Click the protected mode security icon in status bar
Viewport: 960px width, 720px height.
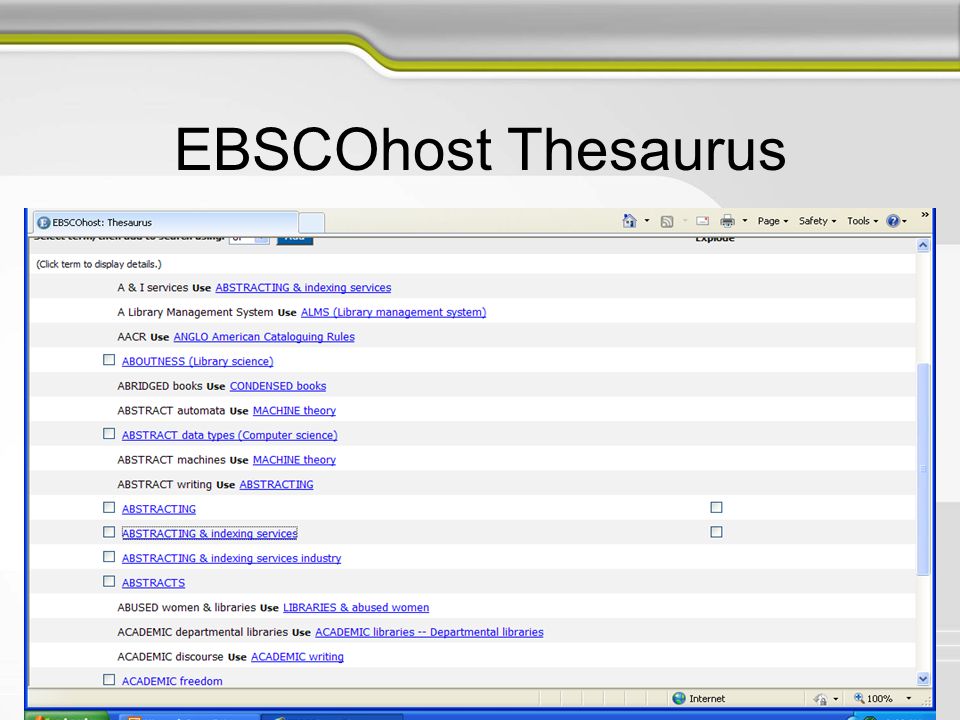(x=820, y=699)
